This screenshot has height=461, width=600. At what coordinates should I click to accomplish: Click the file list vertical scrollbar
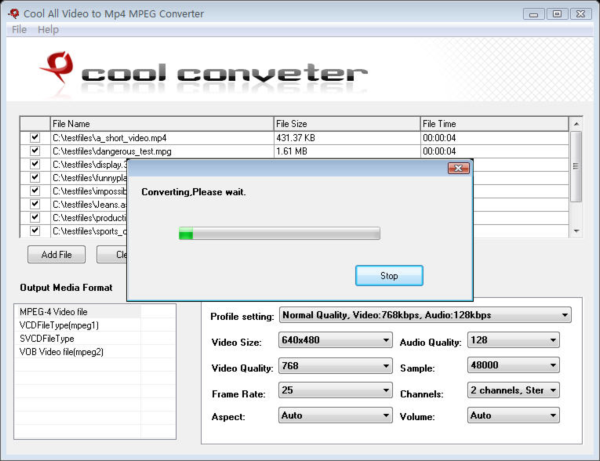(x=575, y=175)
